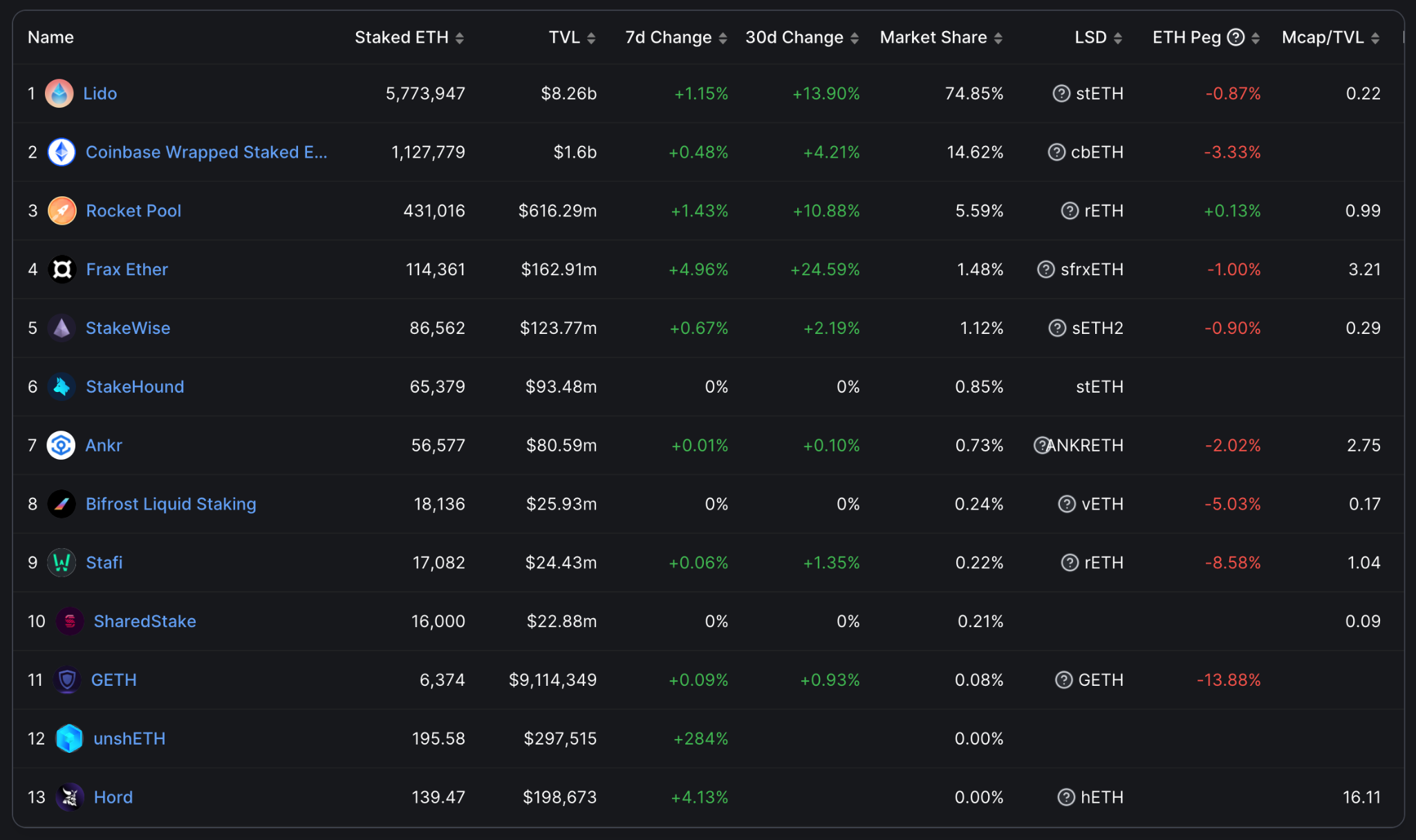1416x840 pixels.
Task: Sort table by 7d Change column
Action: coord(723,38)
